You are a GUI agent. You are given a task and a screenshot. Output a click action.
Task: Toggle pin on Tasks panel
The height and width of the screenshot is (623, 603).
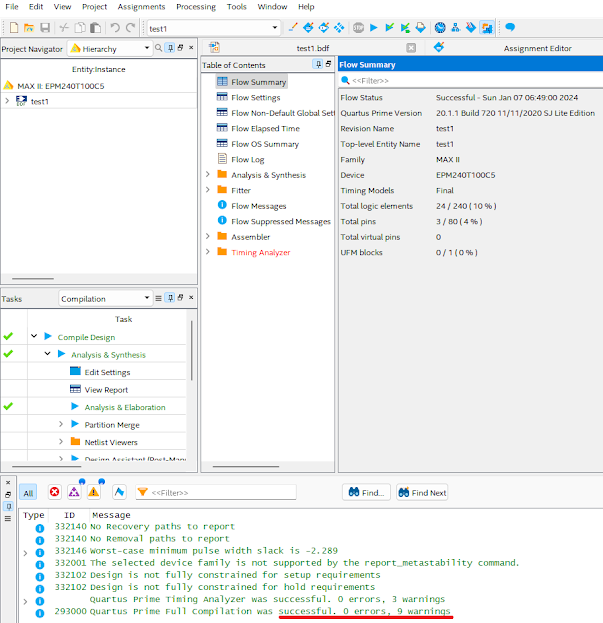pos(170,298)
